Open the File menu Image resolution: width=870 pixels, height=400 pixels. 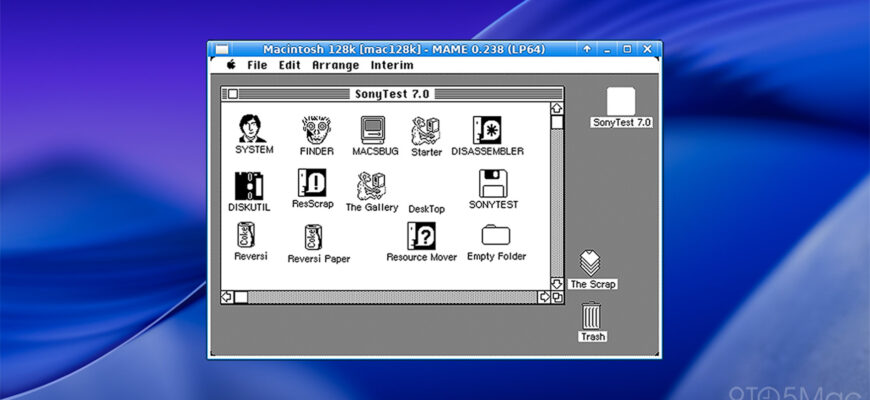pyautogui.click(x=257, y=65)
